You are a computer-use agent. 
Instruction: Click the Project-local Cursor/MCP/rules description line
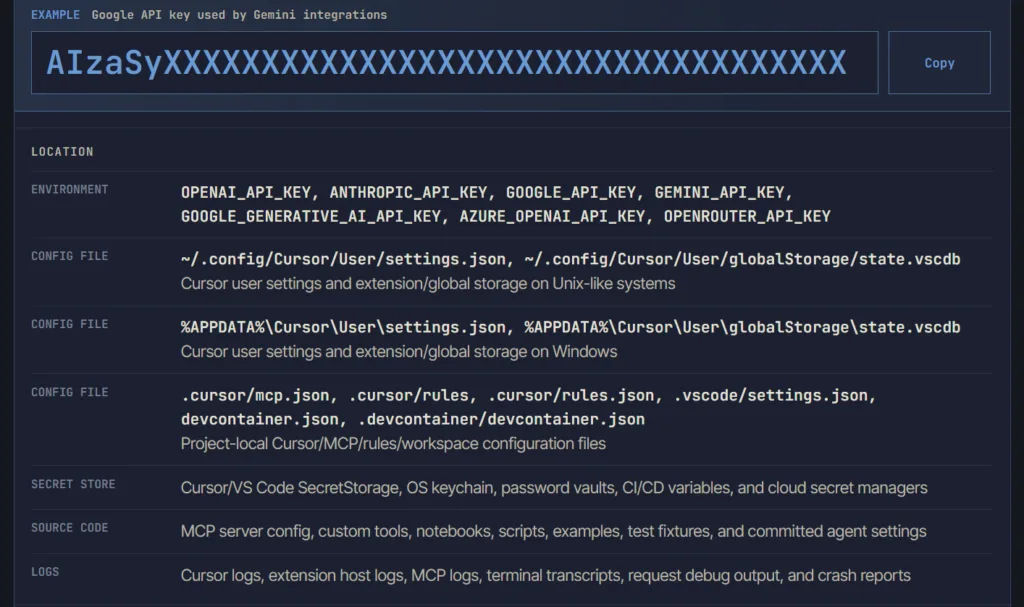click(393, 444)
